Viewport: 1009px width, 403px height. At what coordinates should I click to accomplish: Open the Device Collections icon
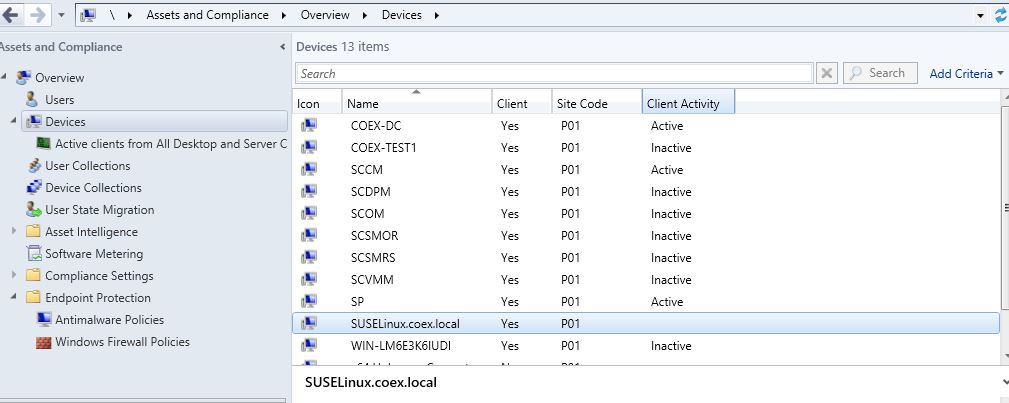[33, 188]
